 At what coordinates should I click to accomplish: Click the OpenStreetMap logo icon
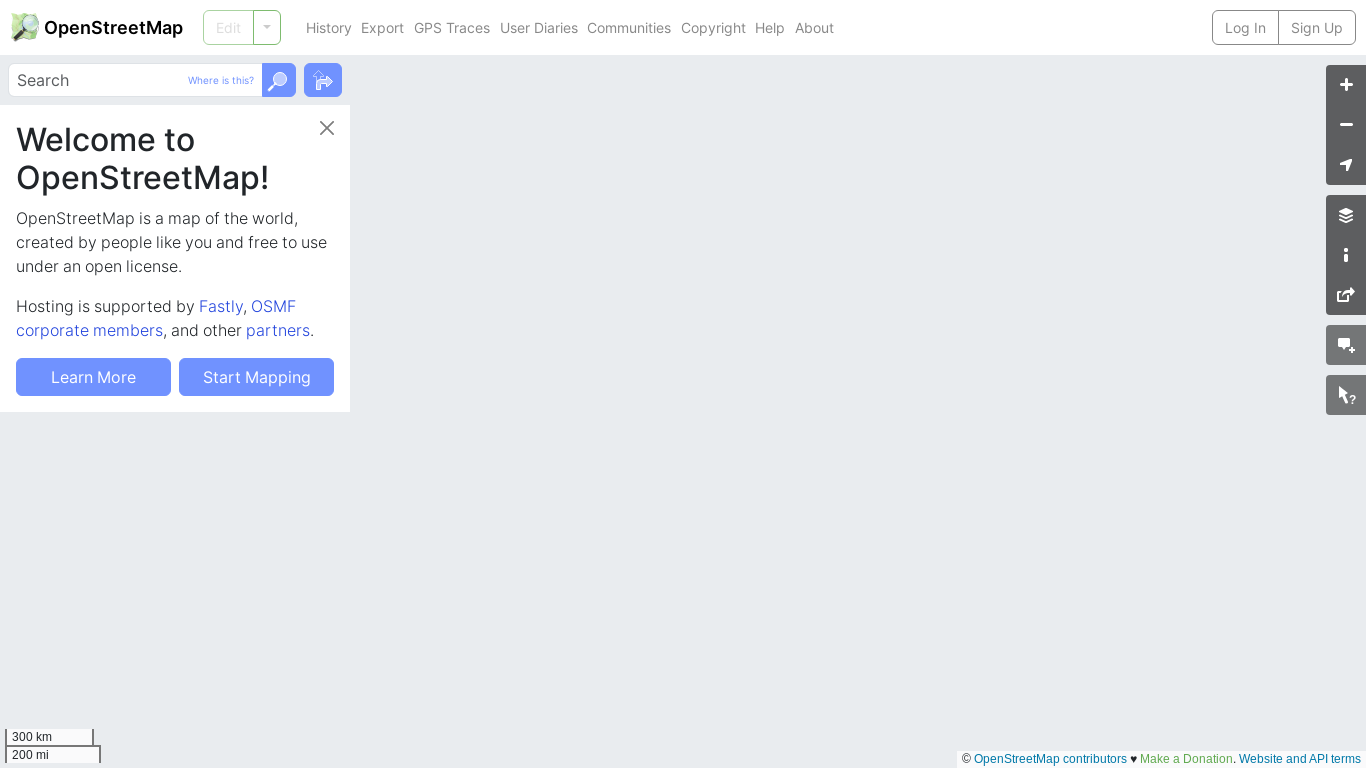click(25, 27)
